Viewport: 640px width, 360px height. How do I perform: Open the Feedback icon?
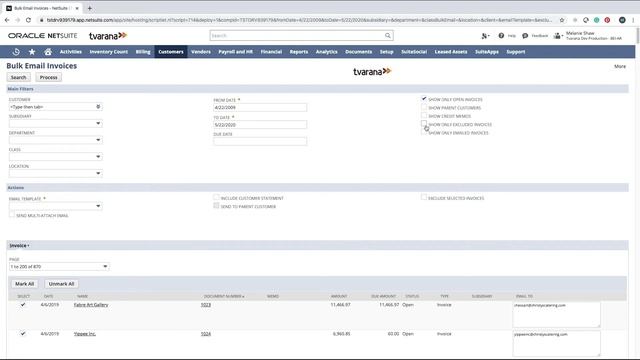pos(525,36)
